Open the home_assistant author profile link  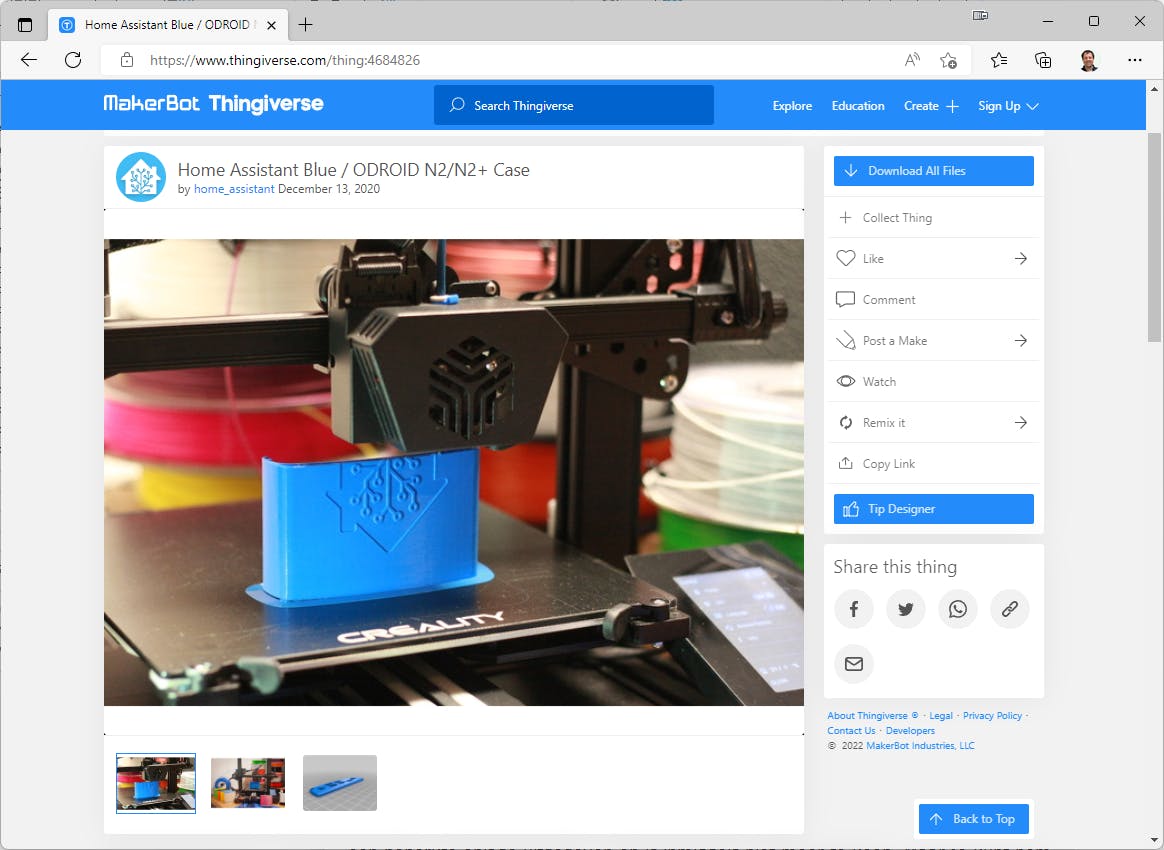(234, 189)
